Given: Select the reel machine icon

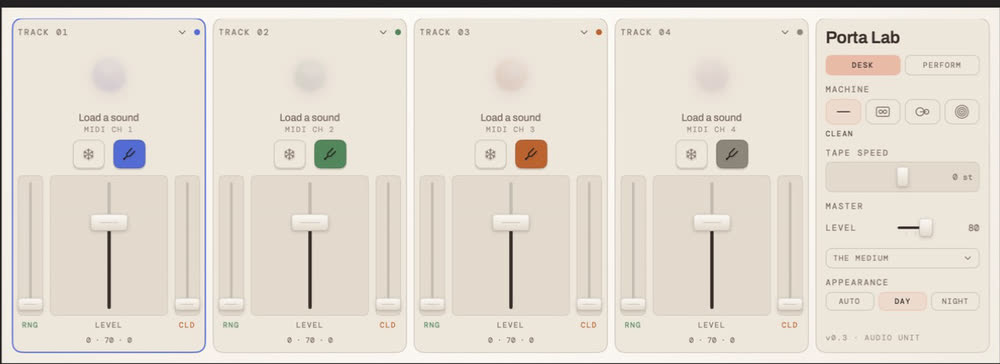Looking at the screenshot, I should click(922, 112).
